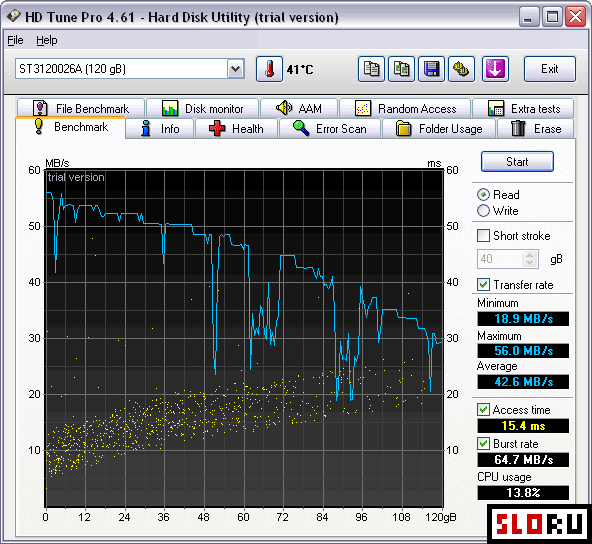Viewport: 592px width, 544px height.
Task: Decrease short stroke value with down arrow
Action: coord(530,263)
